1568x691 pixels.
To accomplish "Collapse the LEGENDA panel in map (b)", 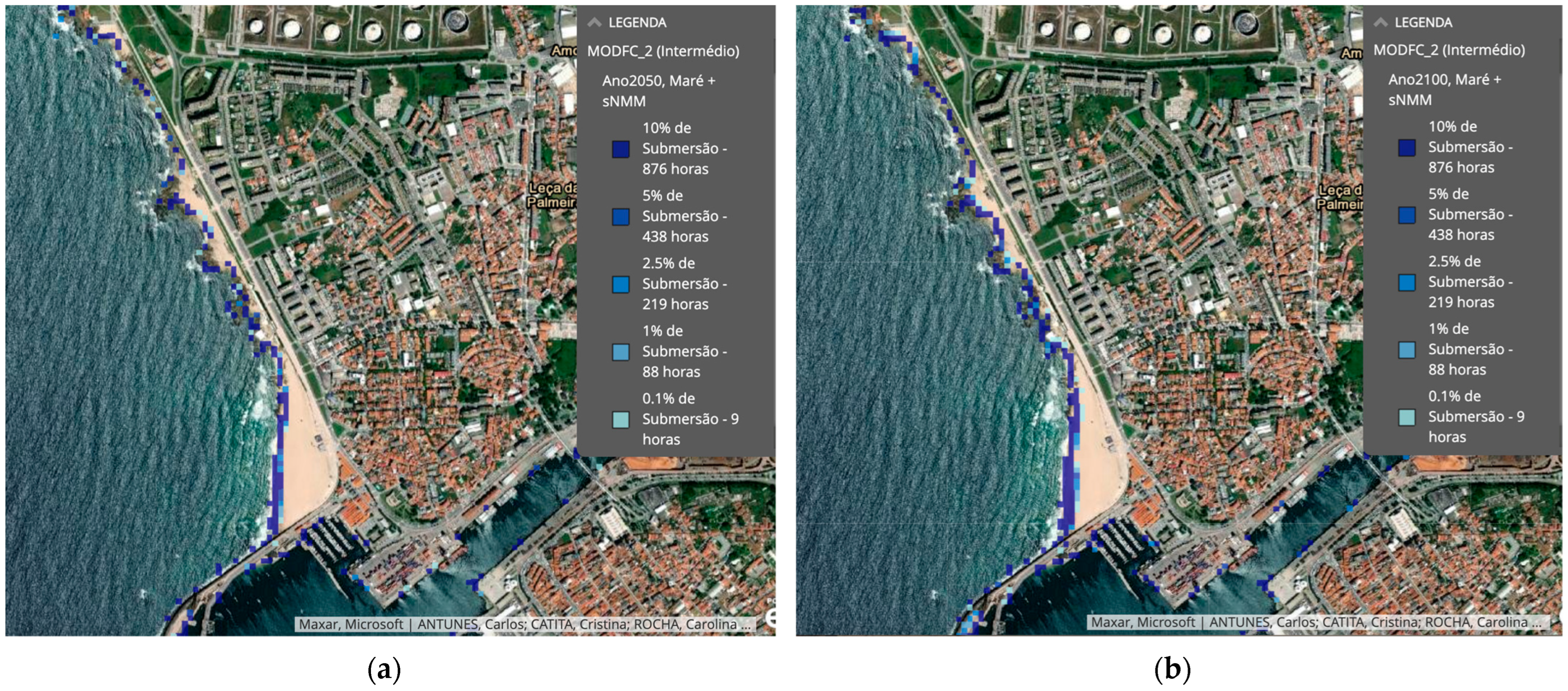I will tap(1381, 23).
